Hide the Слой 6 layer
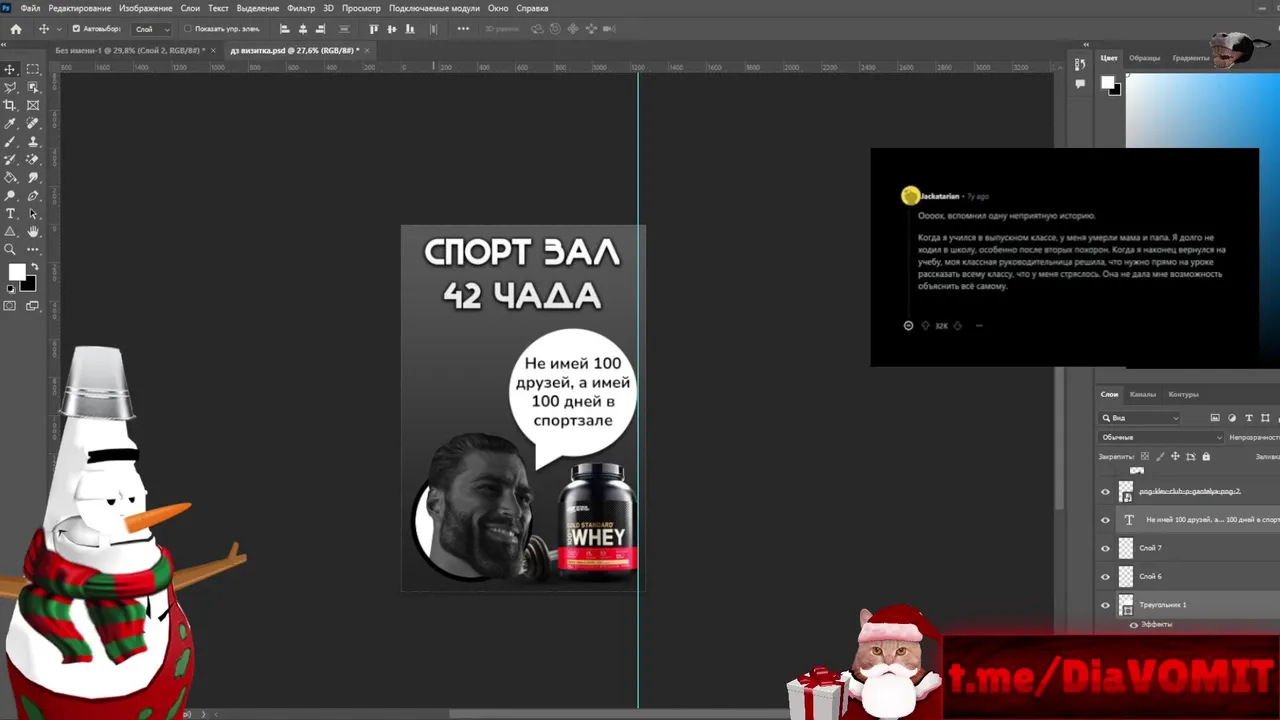The image size is (1280, 720). [1105, 576]
